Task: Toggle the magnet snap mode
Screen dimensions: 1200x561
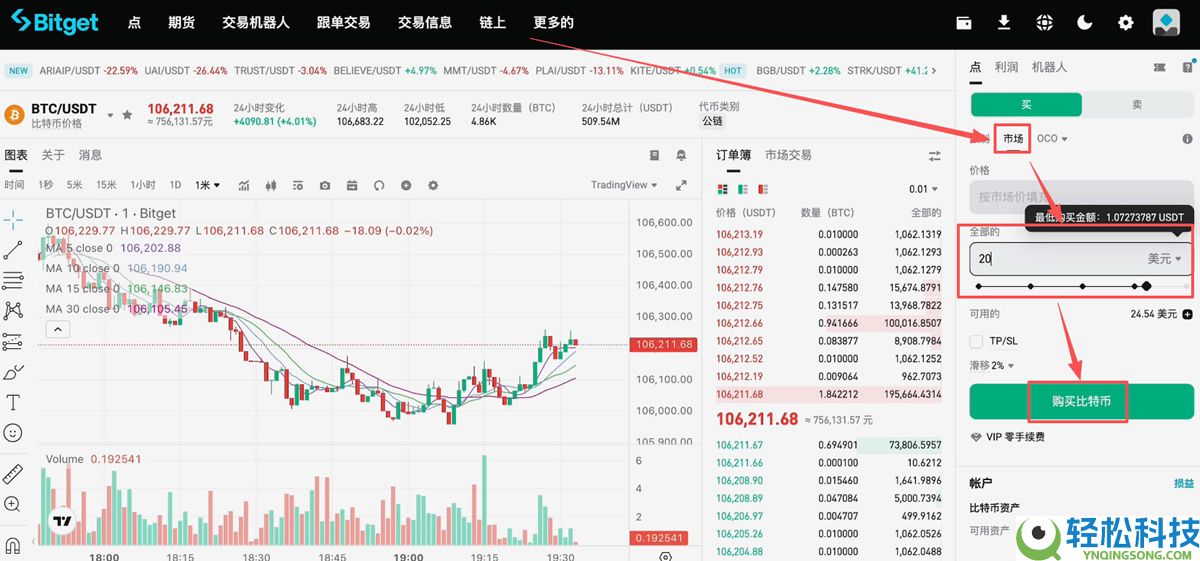Action: pyautogui.click(x=13, y=546)
